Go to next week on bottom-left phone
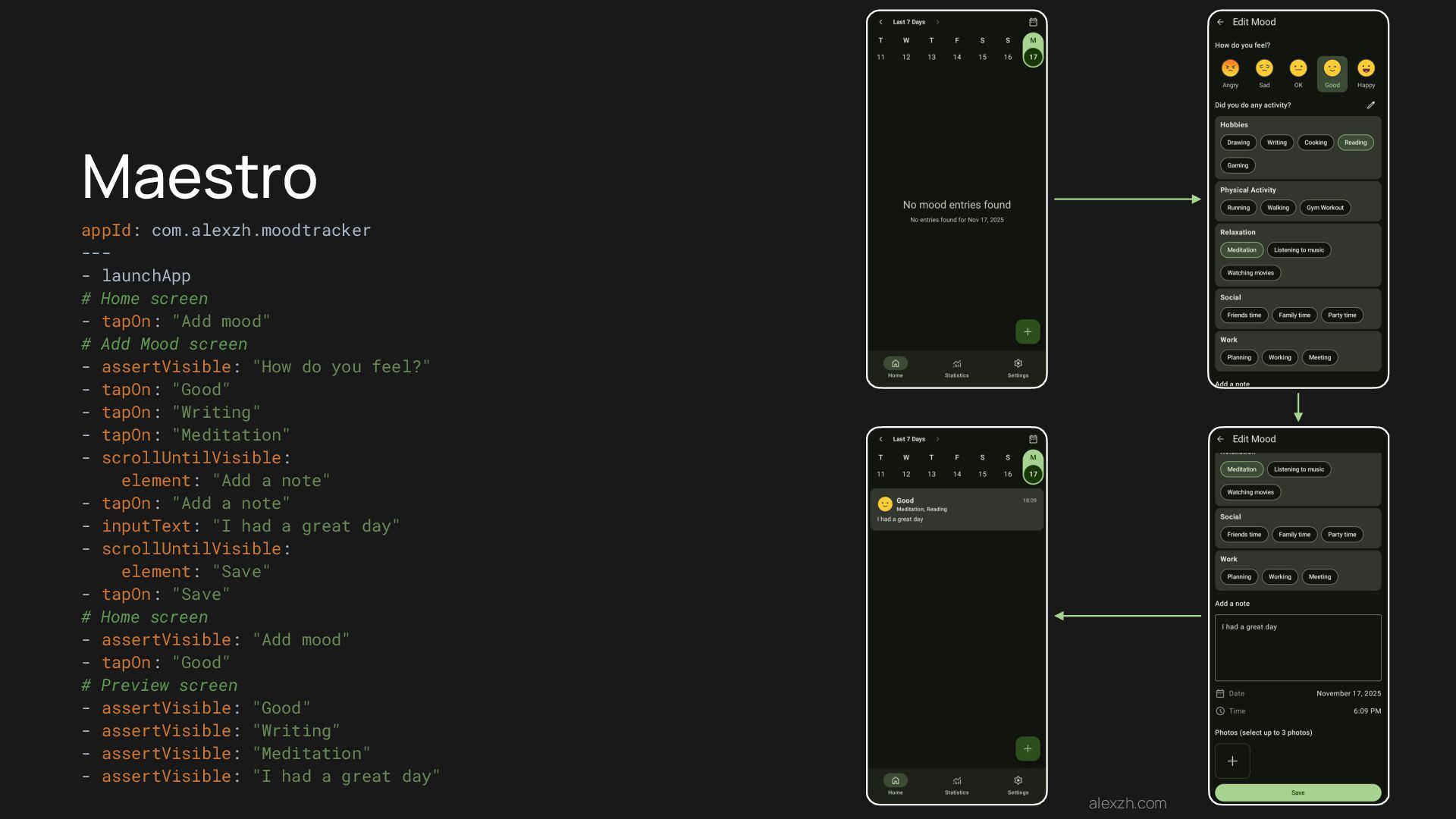The height and width of the screenshot is (819, 1456). pos(937,439)
